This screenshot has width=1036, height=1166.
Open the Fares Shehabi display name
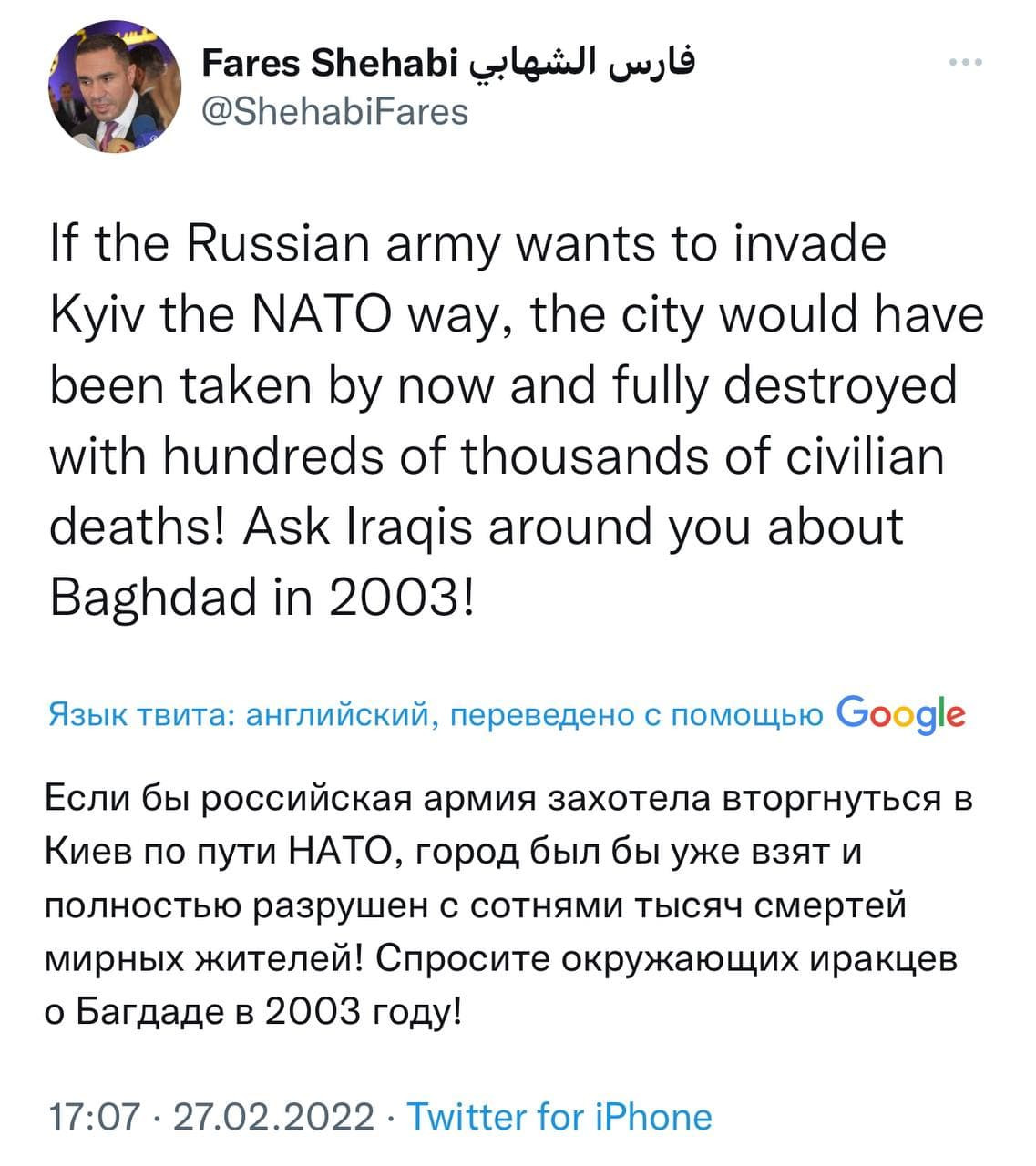pos(328,64)
